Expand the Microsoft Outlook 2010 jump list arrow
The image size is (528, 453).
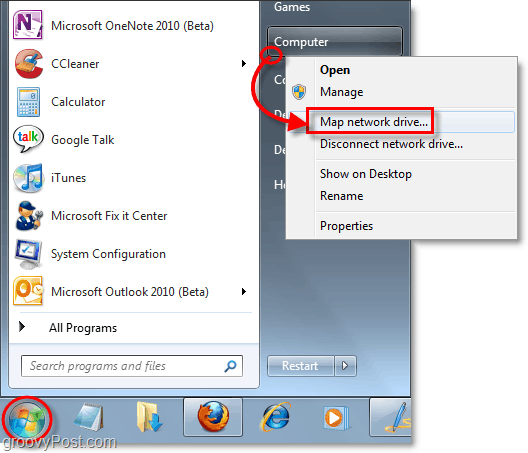(244, 291)
